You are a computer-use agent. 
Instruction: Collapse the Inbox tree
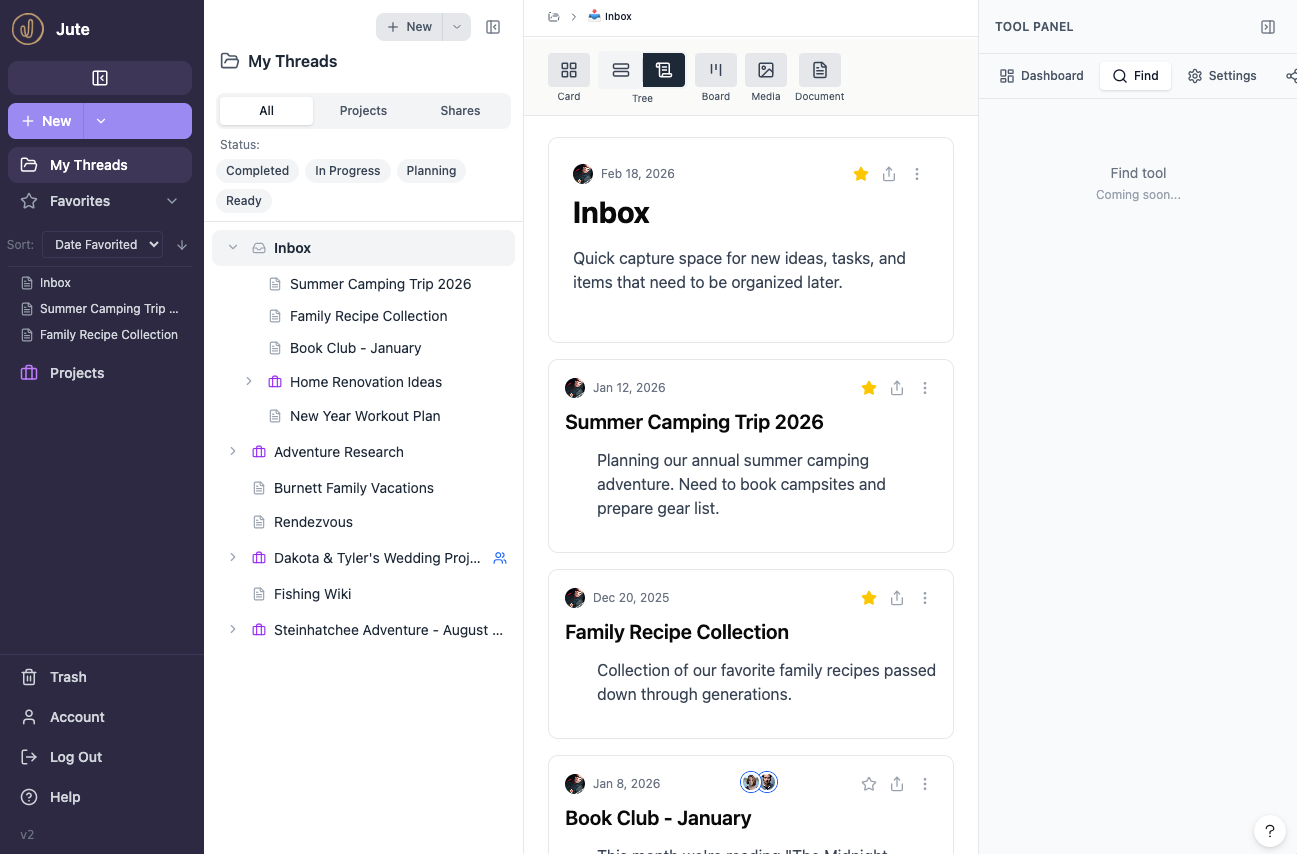[233, 247]
